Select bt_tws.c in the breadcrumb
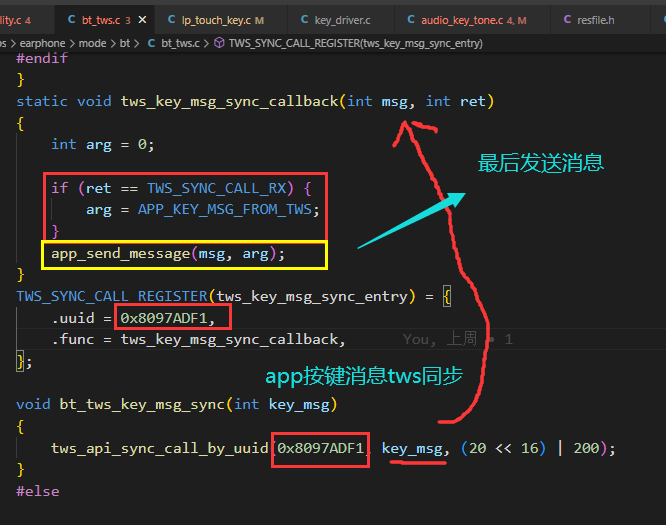The width and height of the screenshot is (666, 525). (x=180, y=43)
